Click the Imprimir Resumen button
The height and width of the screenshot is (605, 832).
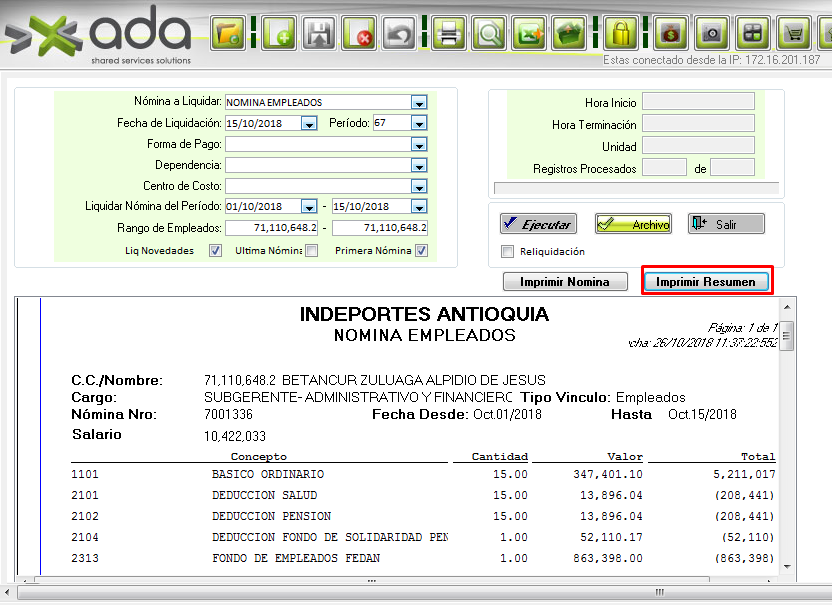click(x=706, y=282)
